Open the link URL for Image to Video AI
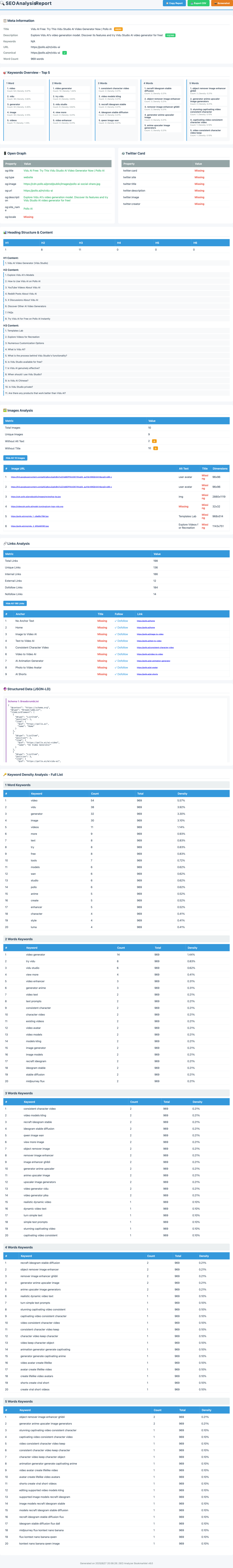This screenshot has height=1568, width=233. point(150,634)
